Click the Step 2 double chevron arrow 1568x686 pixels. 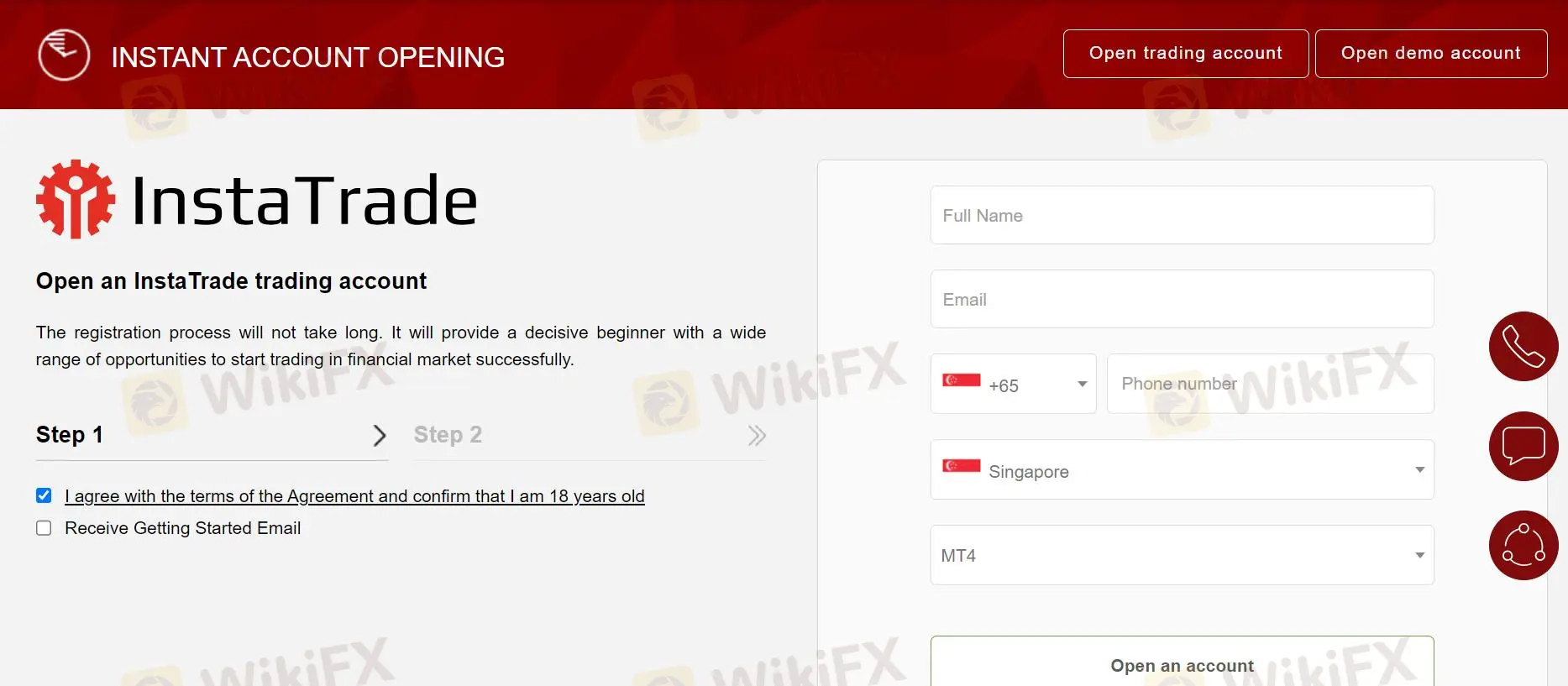(x=757, y=435)
